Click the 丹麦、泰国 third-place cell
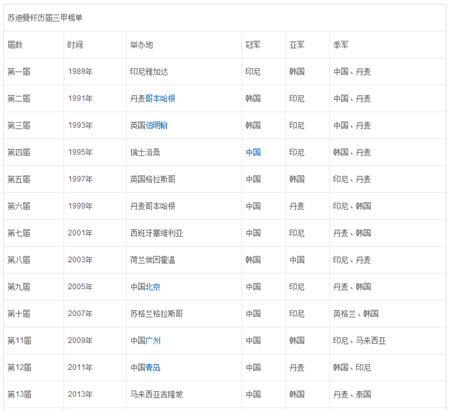 [x=352, y=395]
